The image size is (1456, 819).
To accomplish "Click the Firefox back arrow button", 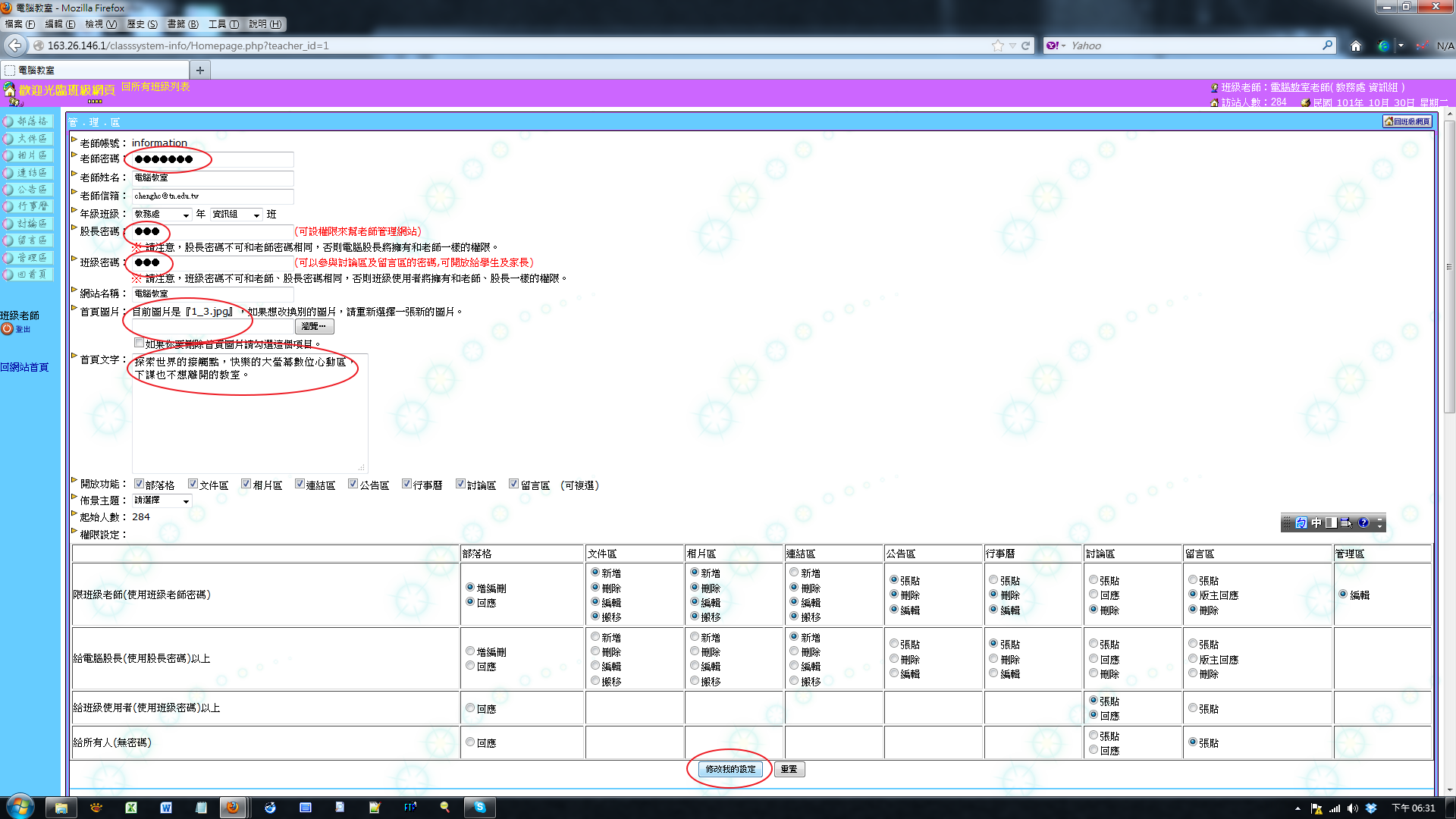I will pos(14,45).
